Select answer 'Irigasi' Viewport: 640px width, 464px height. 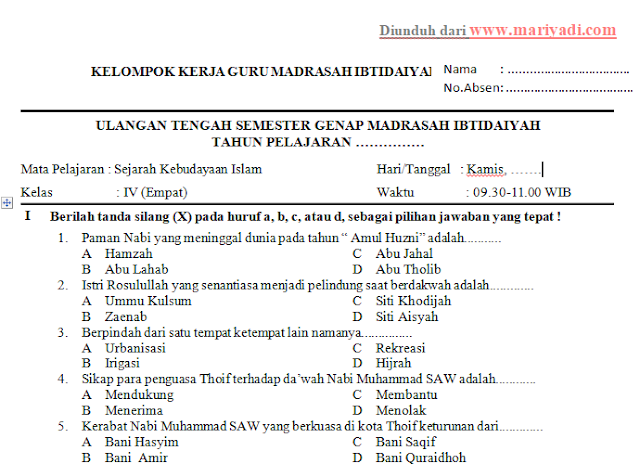pyautogui.click(x=122, y=363)
